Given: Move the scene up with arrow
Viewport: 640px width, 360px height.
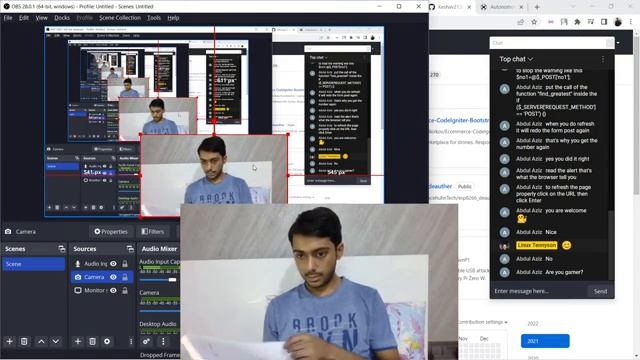Looking at the screenshot, I should [x=41, y=341].
